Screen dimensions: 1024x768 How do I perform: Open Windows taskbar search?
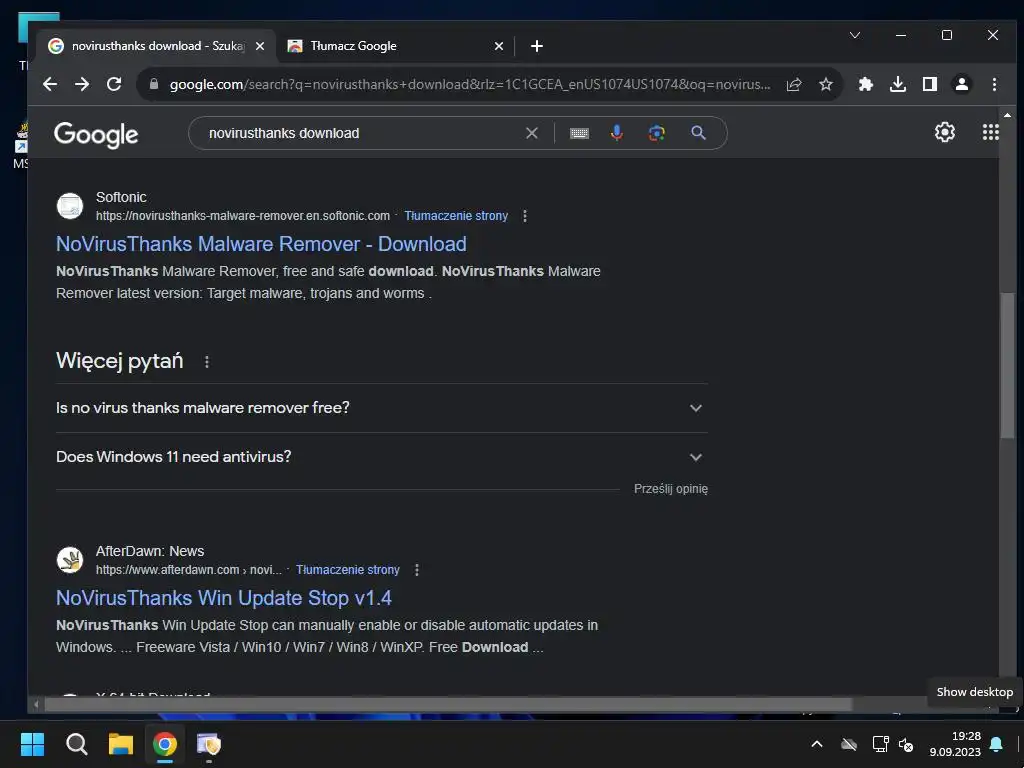coord(76,744)
